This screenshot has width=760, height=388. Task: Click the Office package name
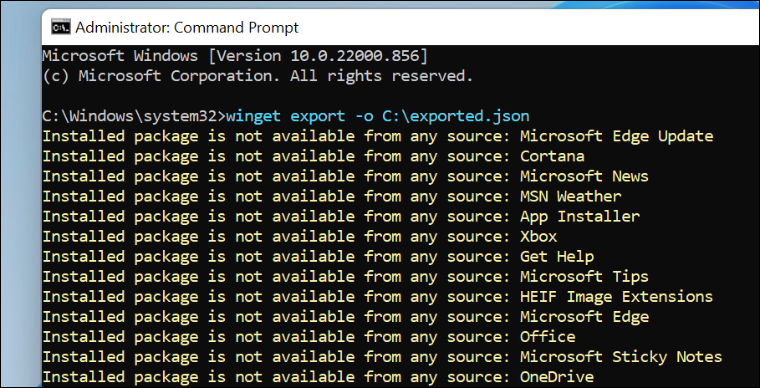[x=548, y=337]
